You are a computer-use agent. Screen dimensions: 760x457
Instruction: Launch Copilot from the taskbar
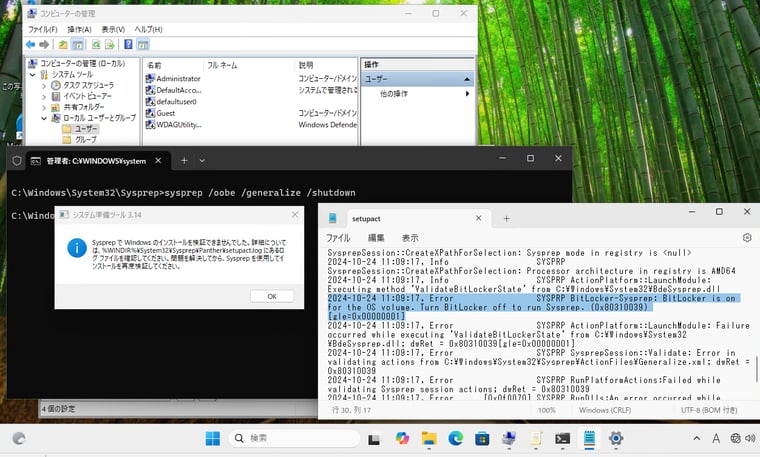[x=402, y=439]
